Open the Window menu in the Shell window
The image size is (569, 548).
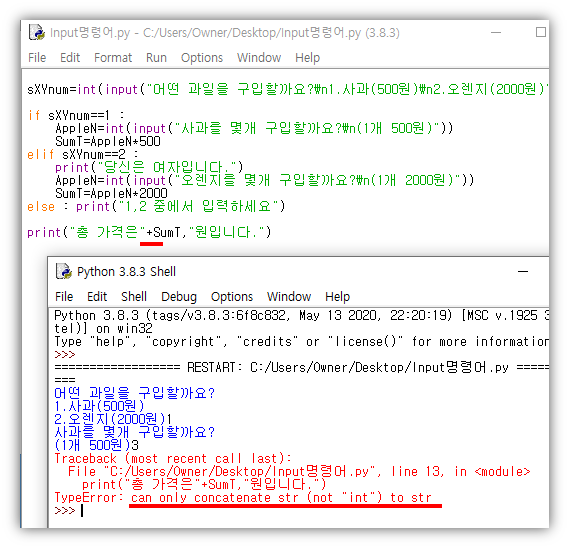point(289,297)
